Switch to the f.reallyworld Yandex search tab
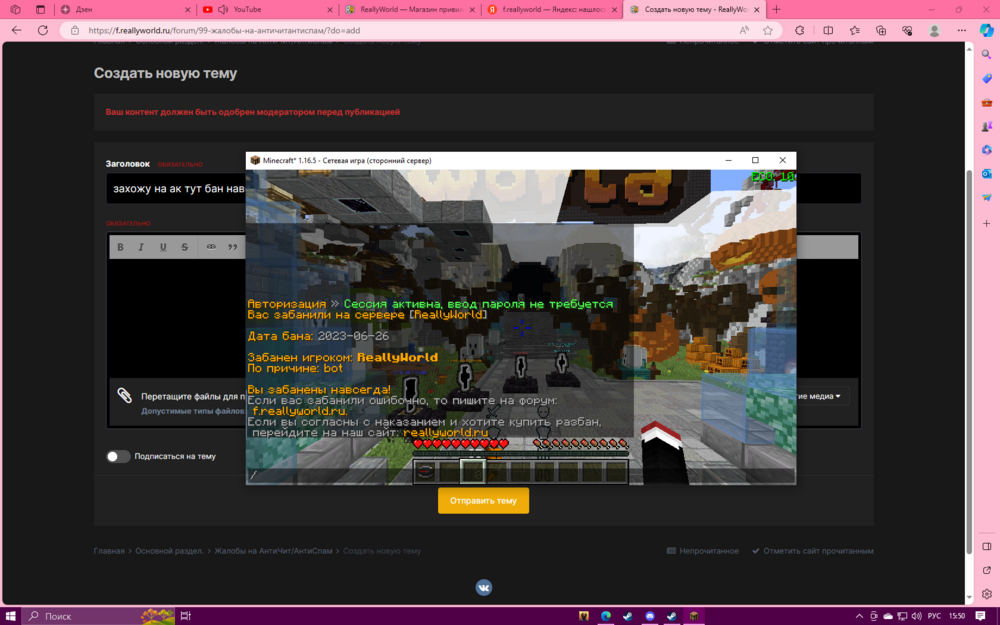This screenshot has height=625, width=1000. tap(552, 10)
